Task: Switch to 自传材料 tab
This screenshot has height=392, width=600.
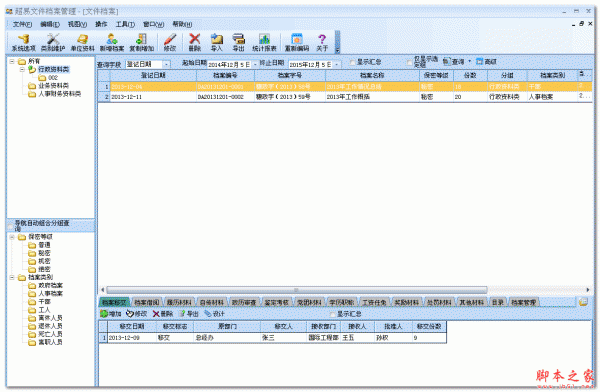Action: coord(212,302)
